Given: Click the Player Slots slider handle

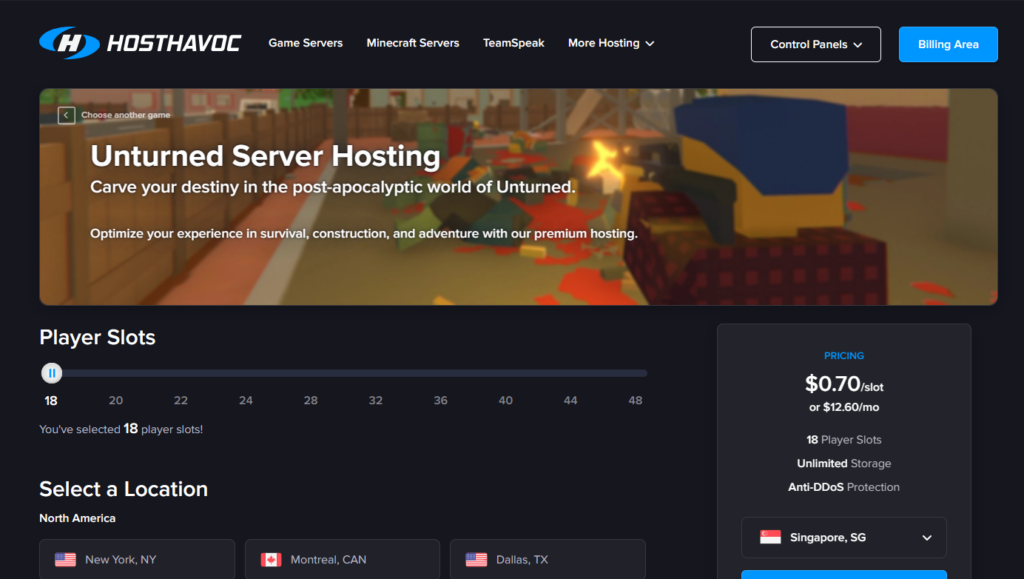Looking at the screenshot, I should coord(52,373).
